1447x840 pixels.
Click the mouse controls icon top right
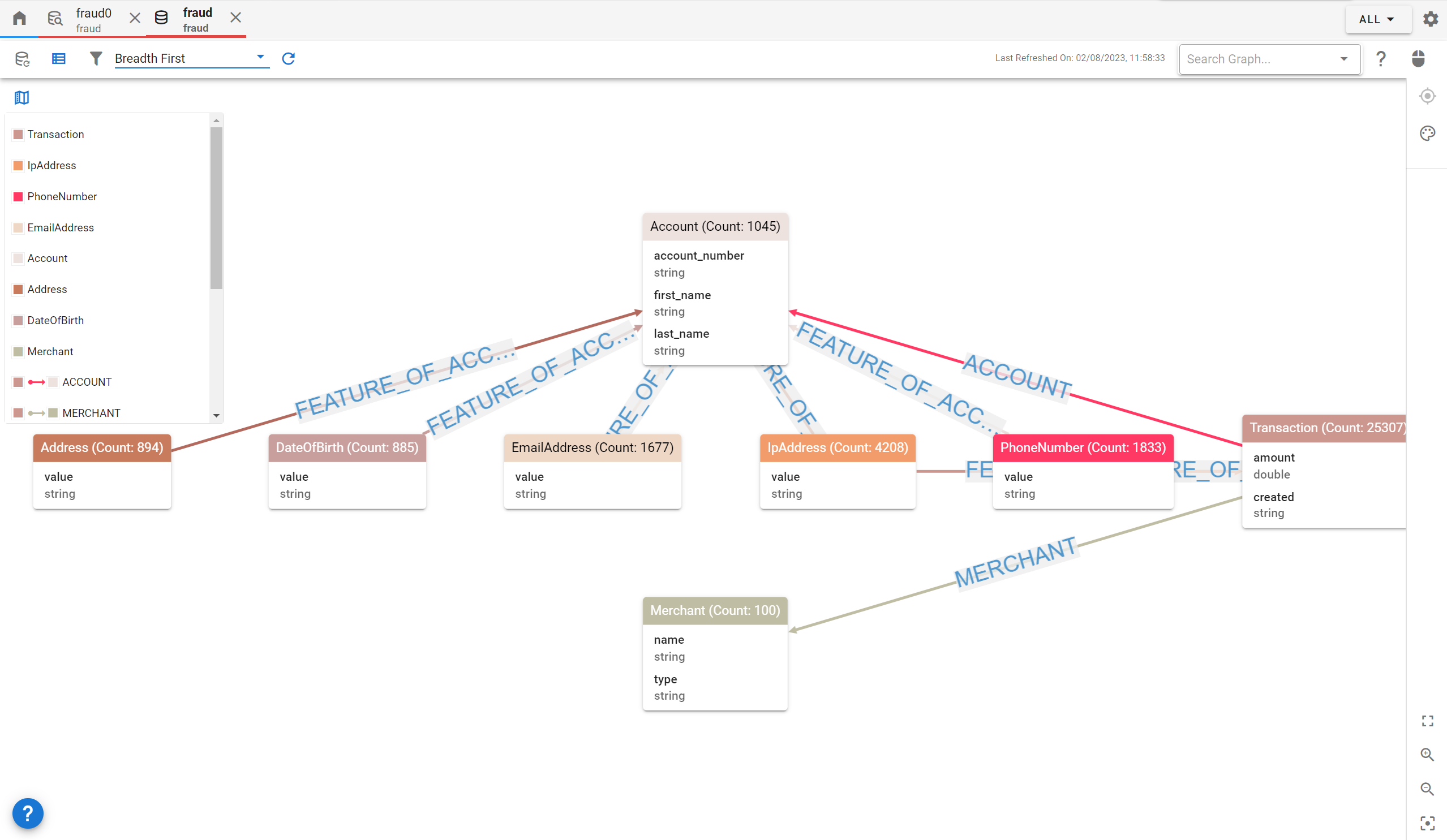click(x=1418, y=58)
